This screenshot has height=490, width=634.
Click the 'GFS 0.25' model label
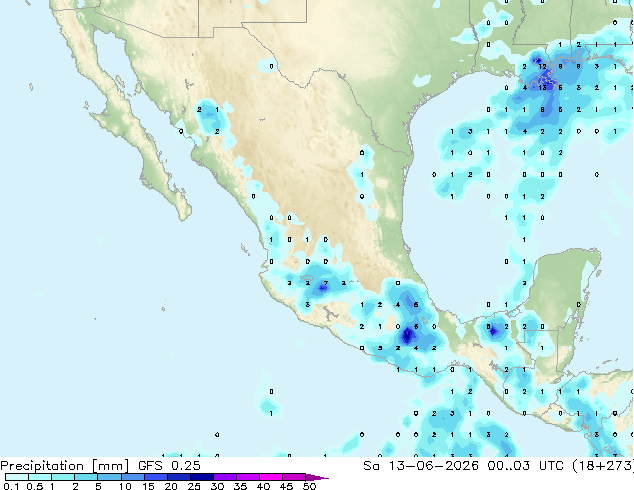click(x=169, y=466)
